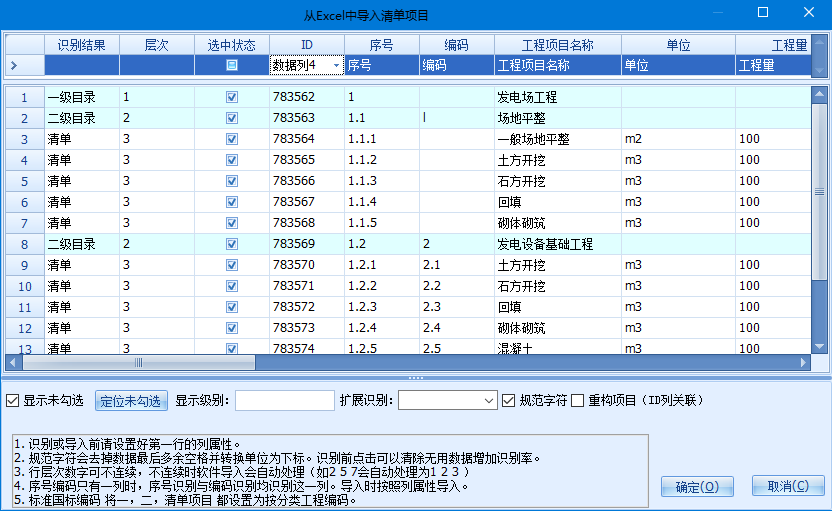Click the 二级目录 cell in row 8
This screenshot has width=832, height=511.
[82, 244]
